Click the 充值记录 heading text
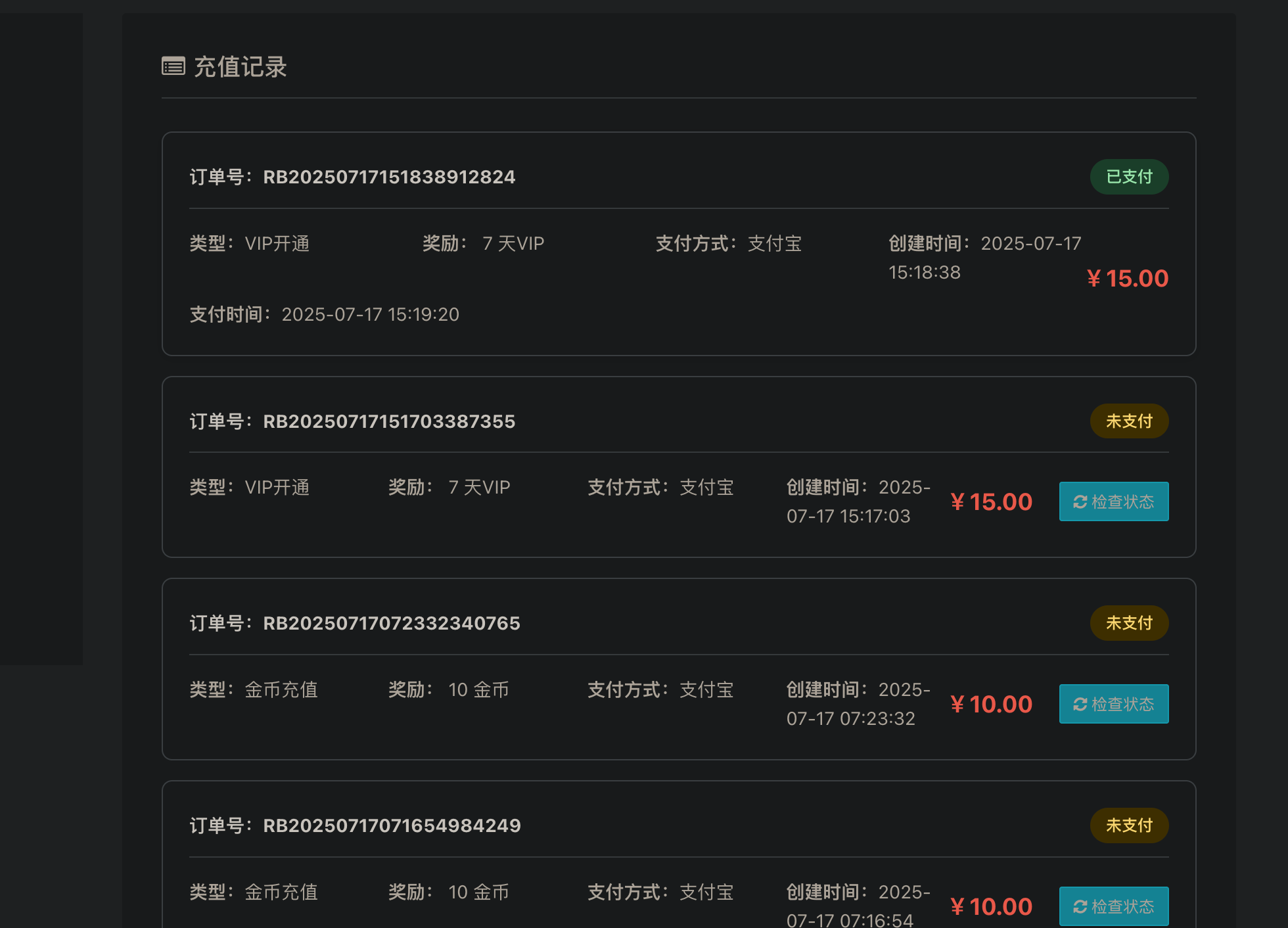The height and width of the screenshot is (928, 1288). (240, 67)
